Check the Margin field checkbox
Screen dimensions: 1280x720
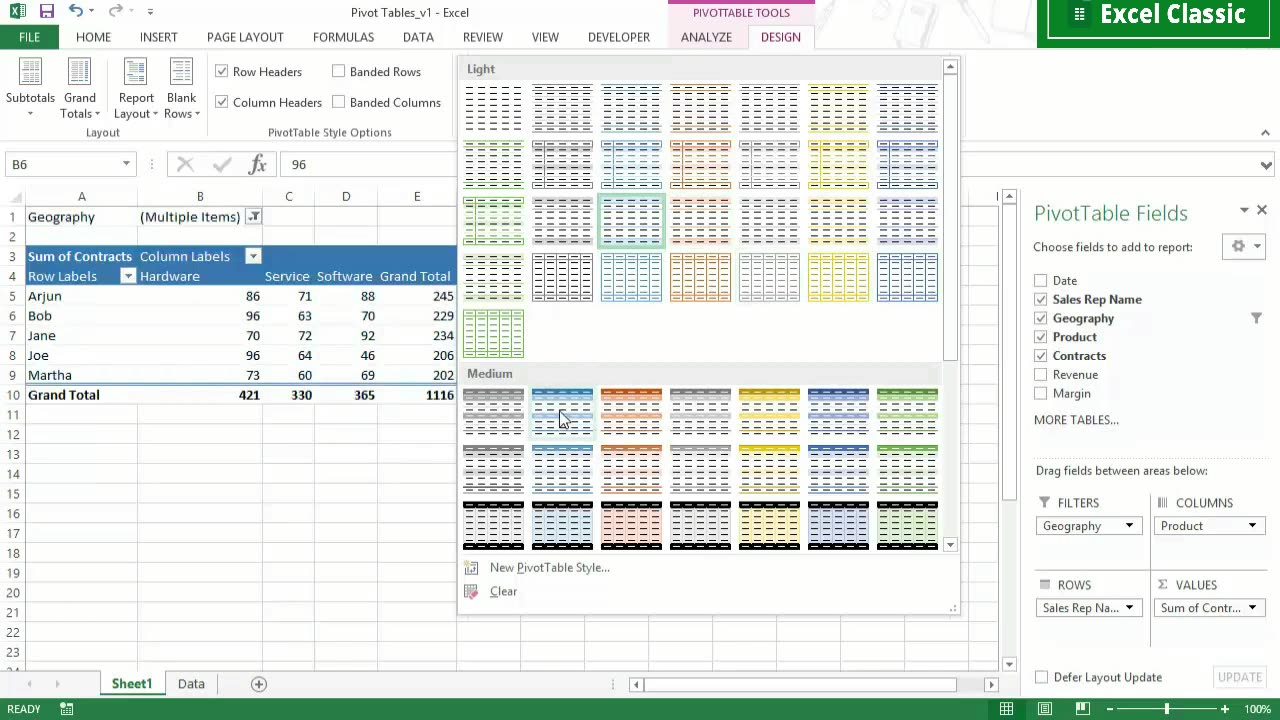point(1041,394)
